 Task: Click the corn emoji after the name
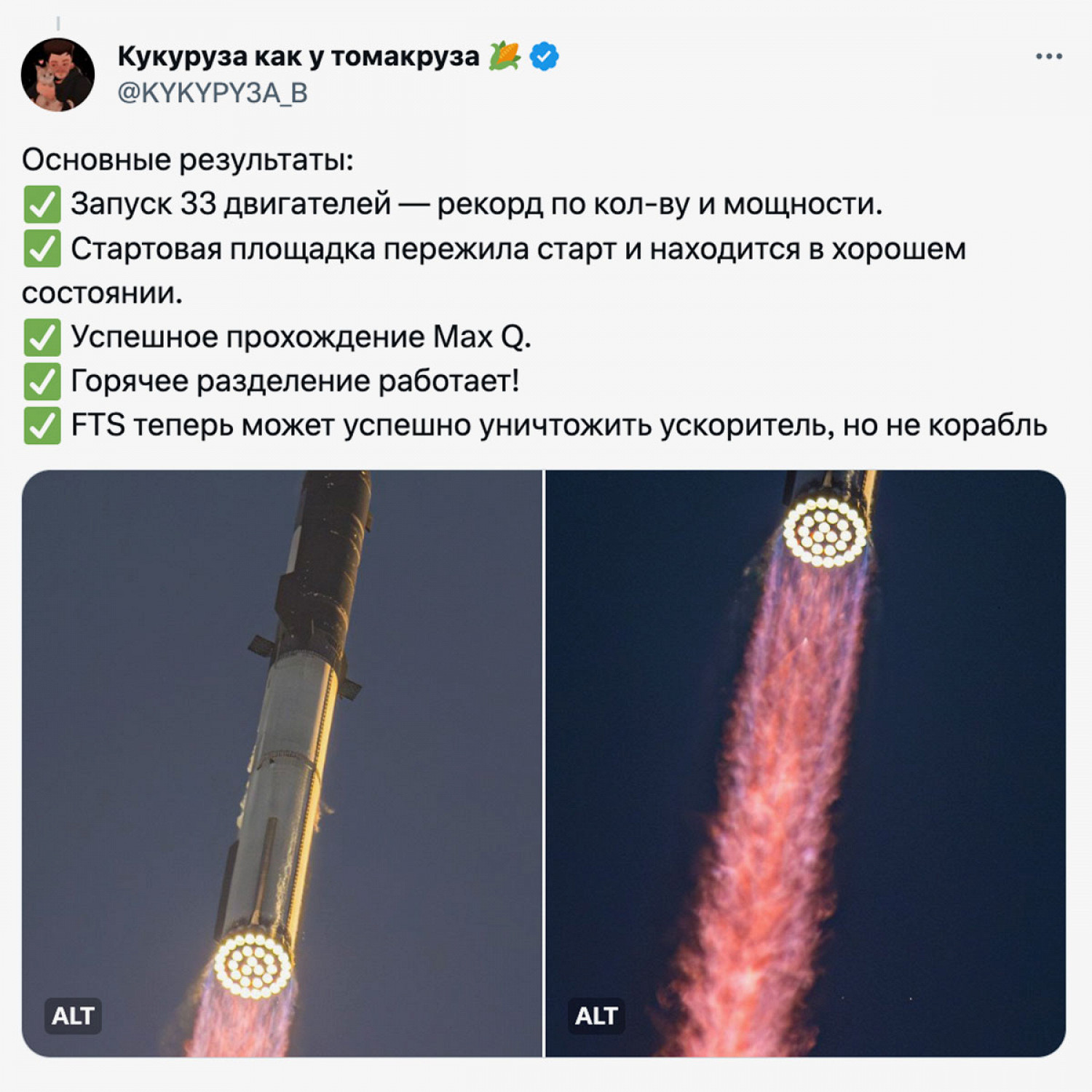click(505, 56)
